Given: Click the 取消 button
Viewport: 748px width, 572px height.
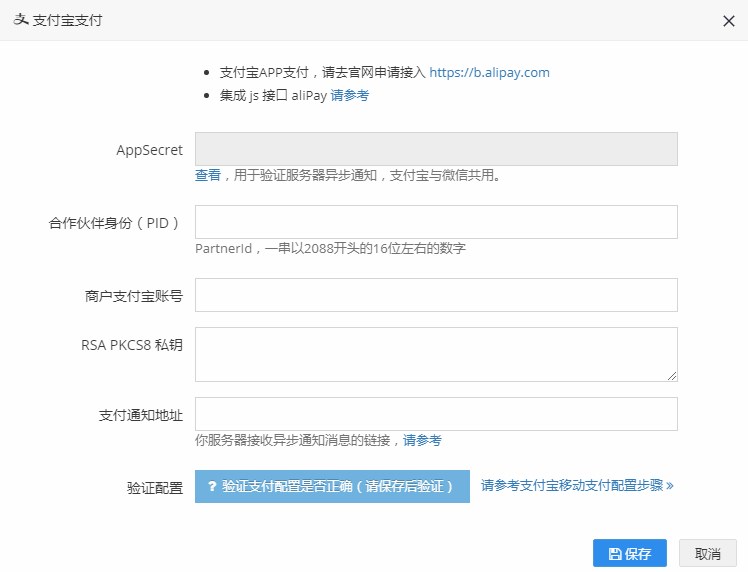Looking at the screenshot, I should (x=707, y=553).
